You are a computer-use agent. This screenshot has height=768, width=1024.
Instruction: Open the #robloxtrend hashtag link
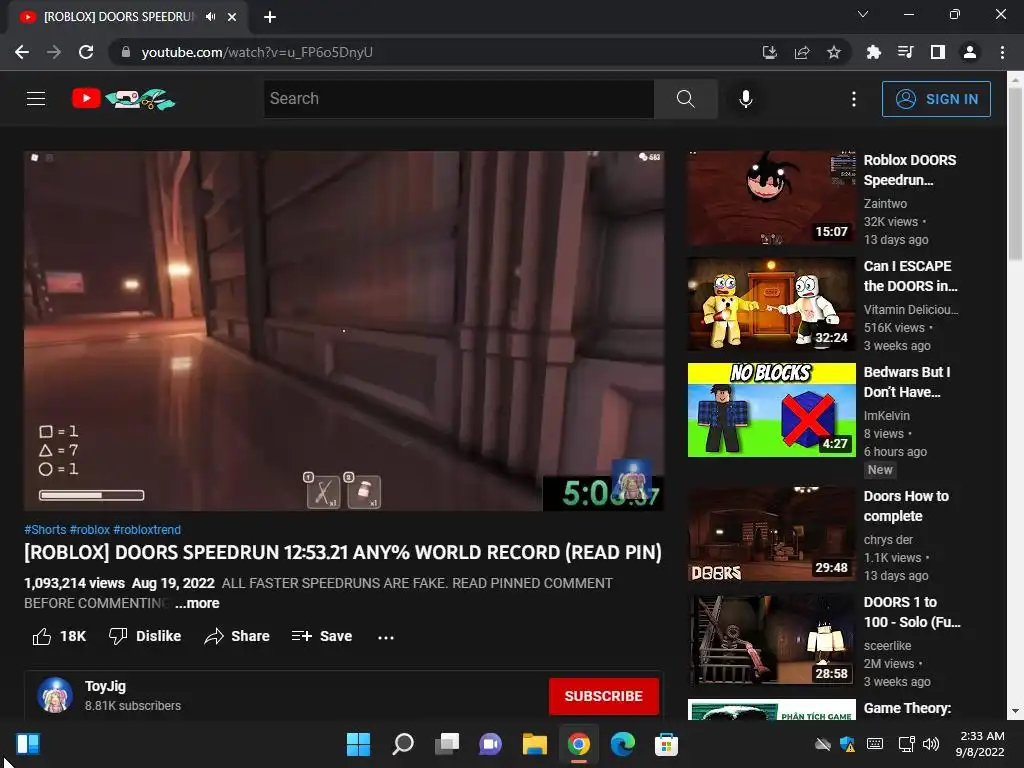(147, 530)
